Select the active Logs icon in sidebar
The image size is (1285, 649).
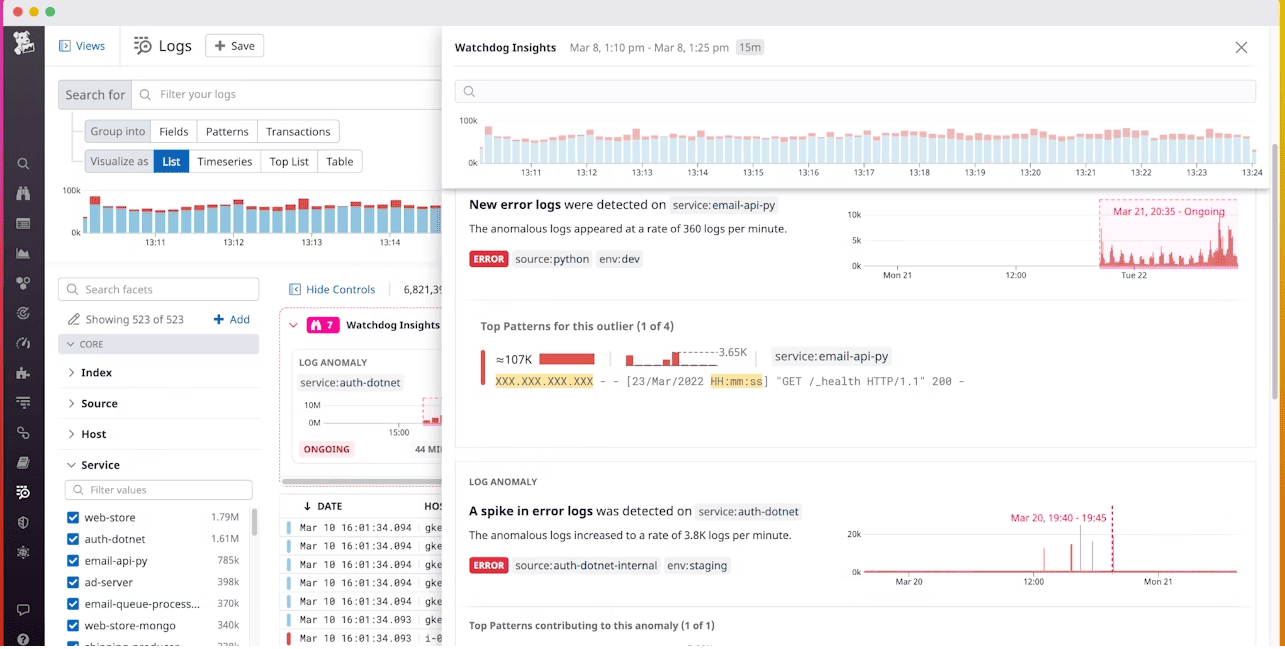coord(23,493)
